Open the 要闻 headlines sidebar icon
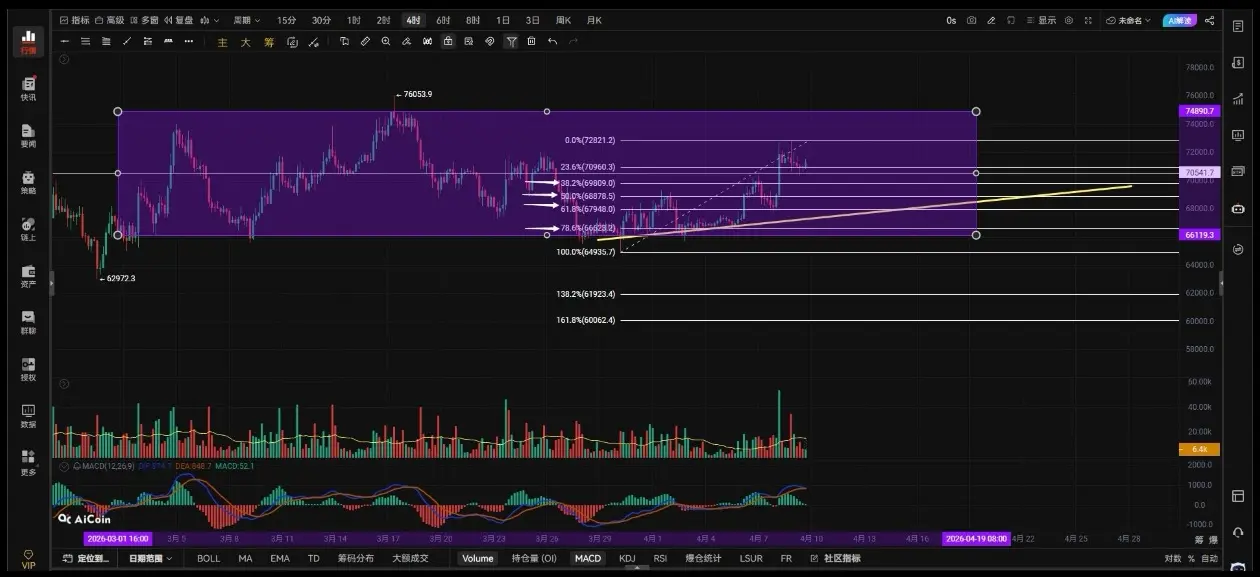 [28, 136]
